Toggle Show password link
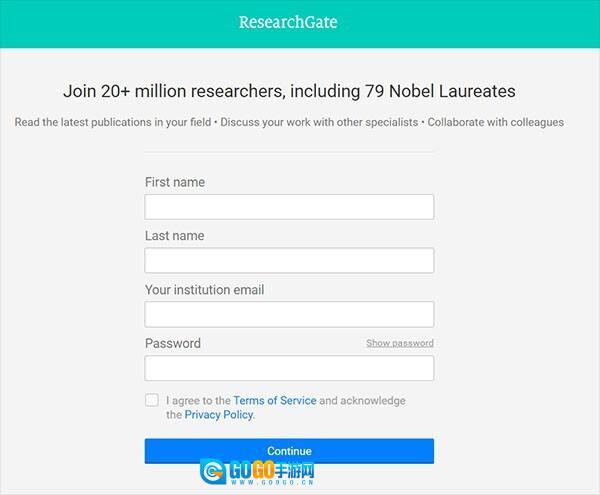 (x=399, y=343)
